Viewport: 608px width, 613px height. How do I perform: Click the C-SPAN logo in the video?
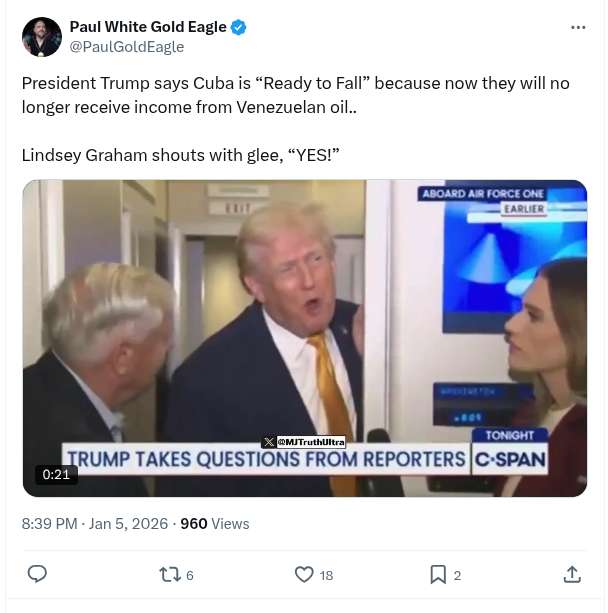click(510, 459)
